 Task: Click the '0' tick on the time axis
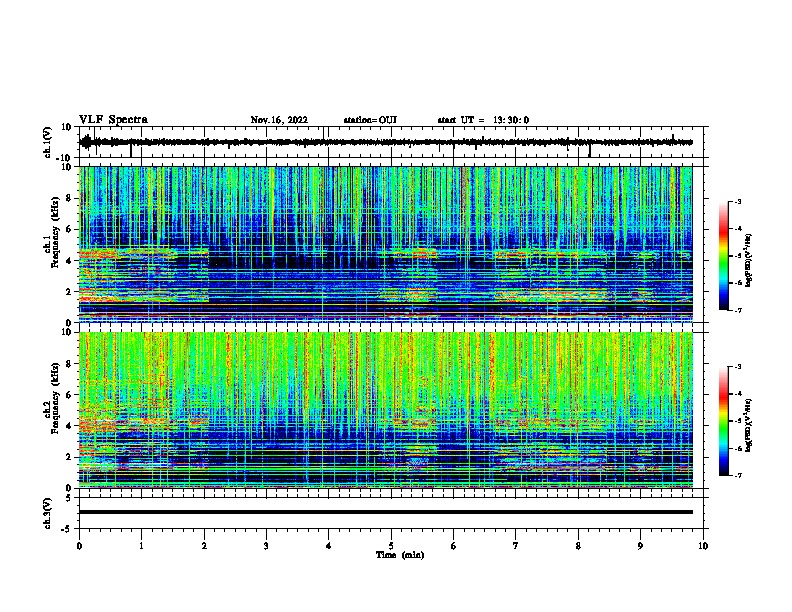[79, 546]
